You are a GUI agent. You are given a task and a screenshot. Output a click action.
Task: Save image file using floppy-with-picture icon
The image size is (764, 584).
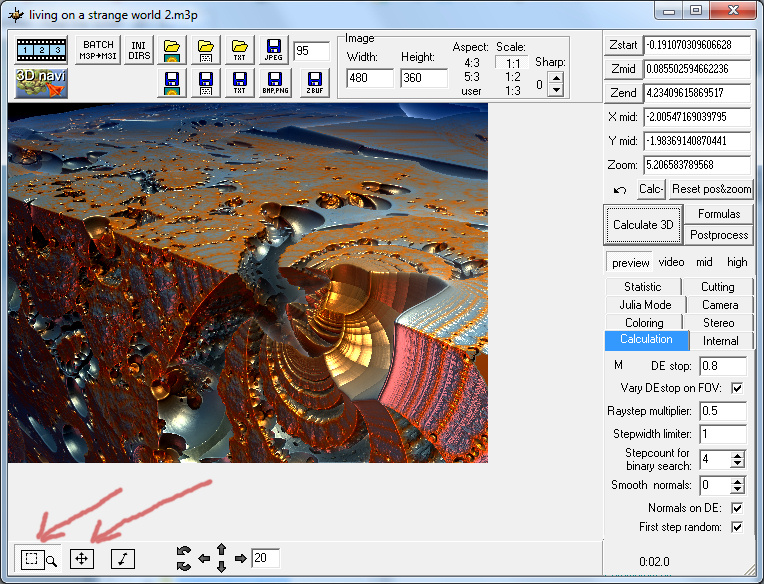click(x=172, y=83)
